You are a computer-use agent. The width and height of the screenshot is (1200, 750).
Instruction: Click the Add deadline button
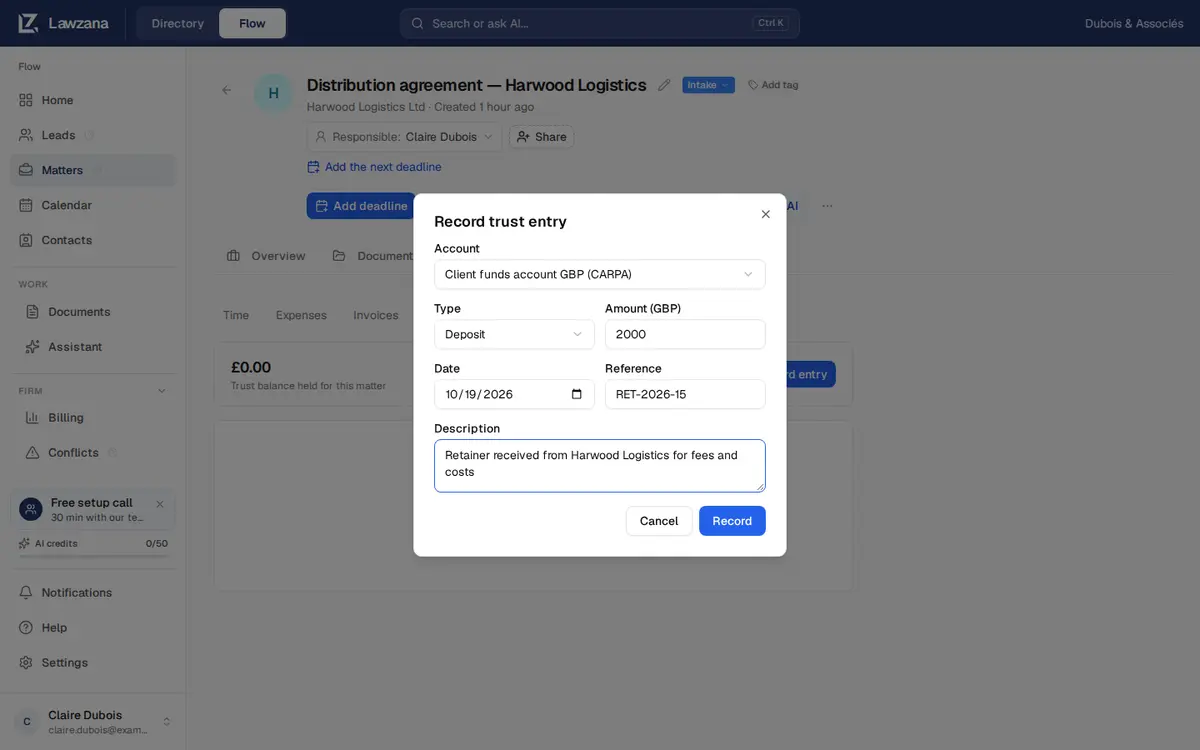tap(361, 206)
